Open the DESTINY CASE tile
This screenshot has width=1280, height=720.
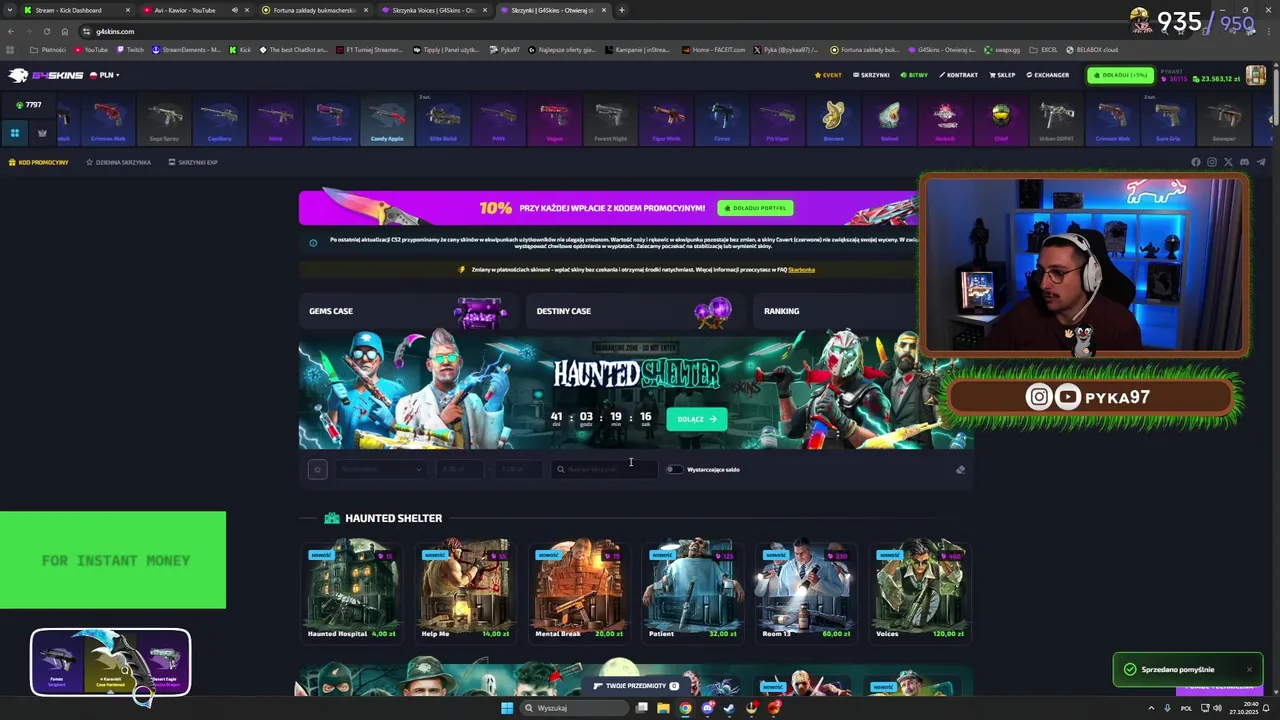pos(636,311)
